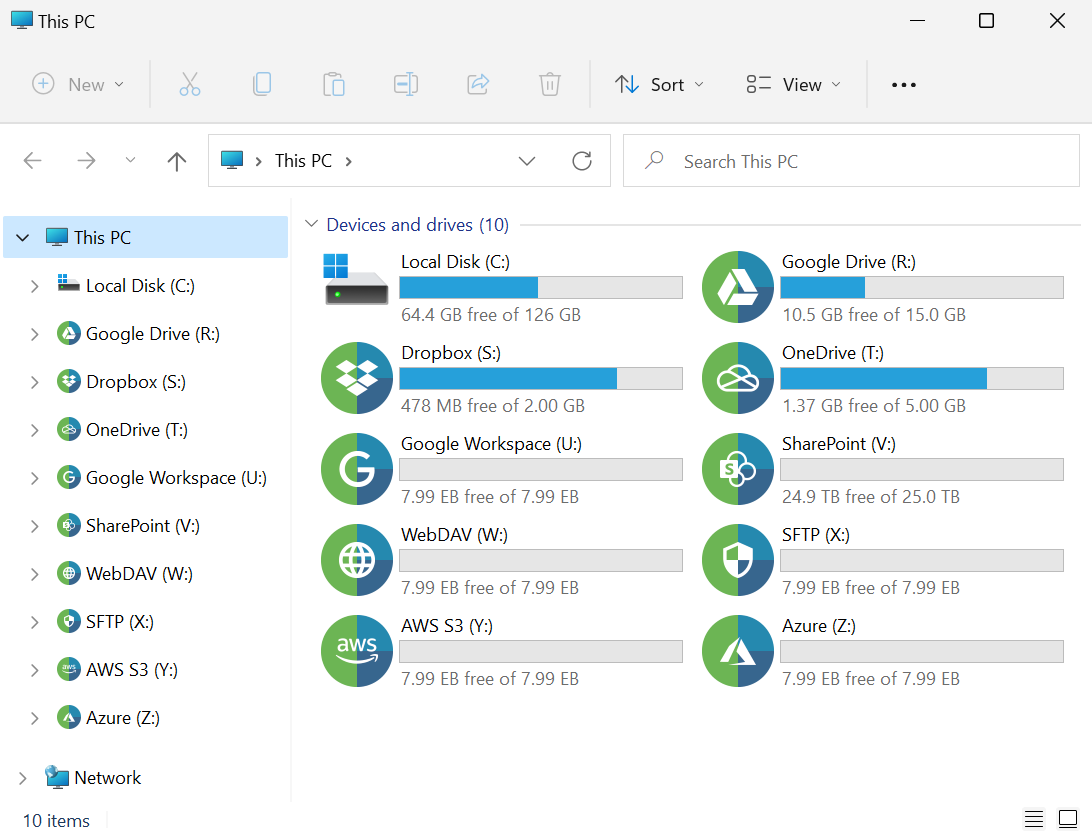Open the Sort menu
Viewport: 1092px width, 837px height.
tap(659, 85)
